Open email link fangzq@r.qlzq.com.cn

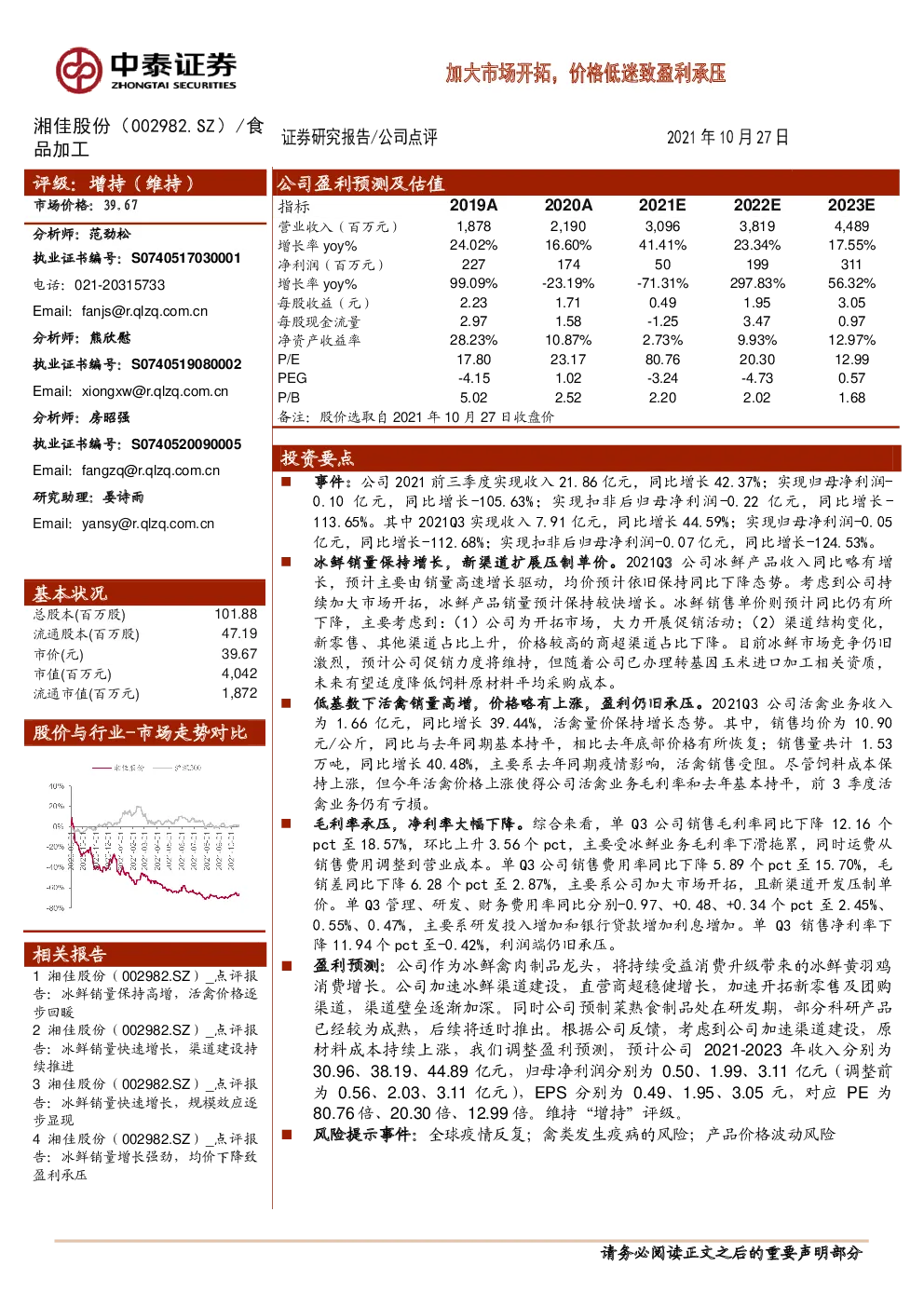click(x=151, y=470)
